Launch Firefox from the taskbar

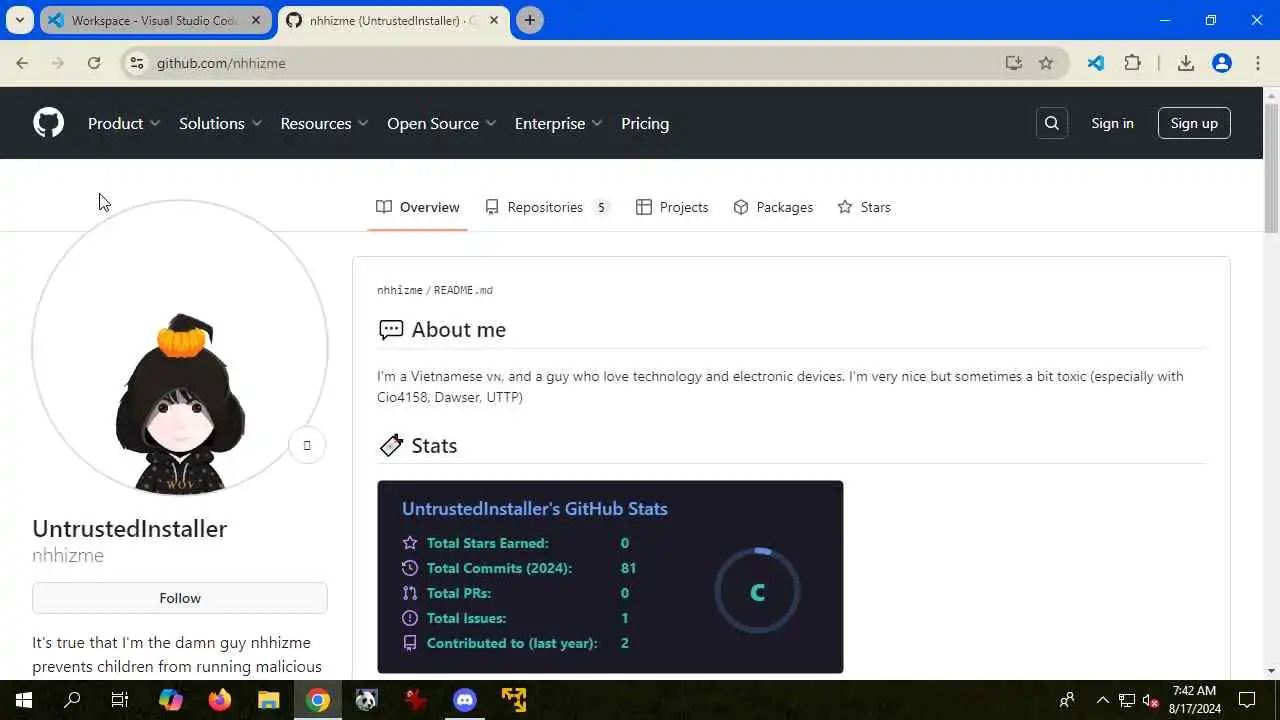pos(220,700)
